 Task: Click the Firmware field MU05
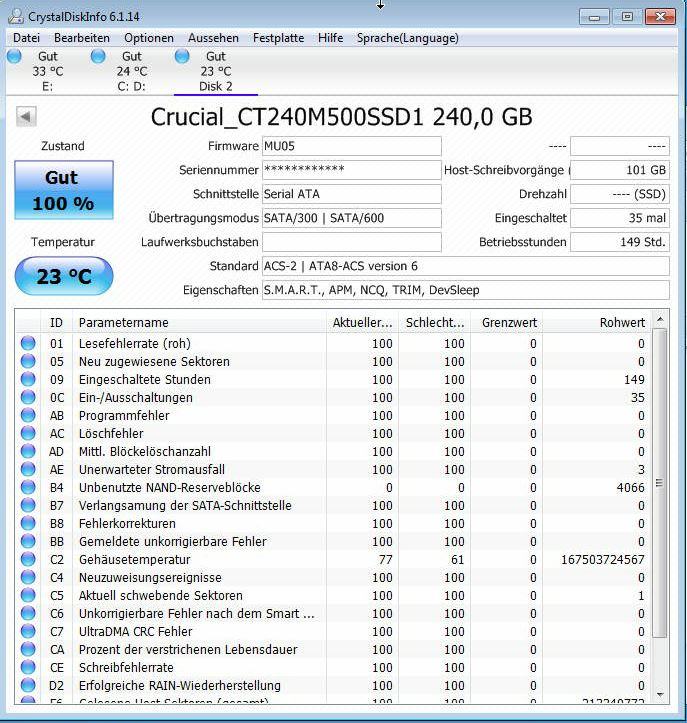352,146
